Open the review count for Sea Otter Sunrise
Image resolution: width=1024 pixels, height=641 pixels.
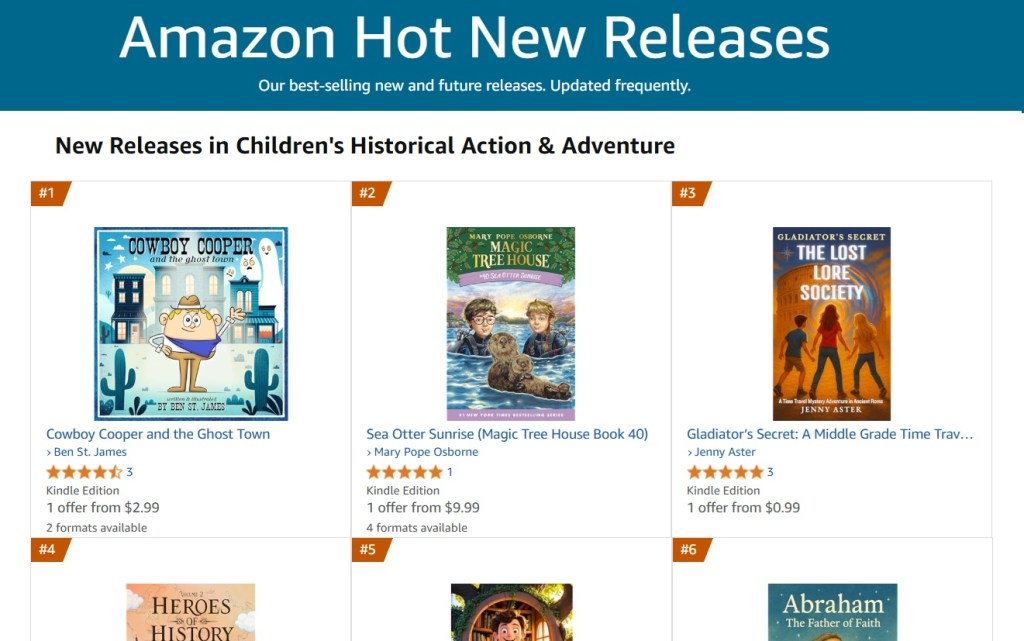click(450, 472)
